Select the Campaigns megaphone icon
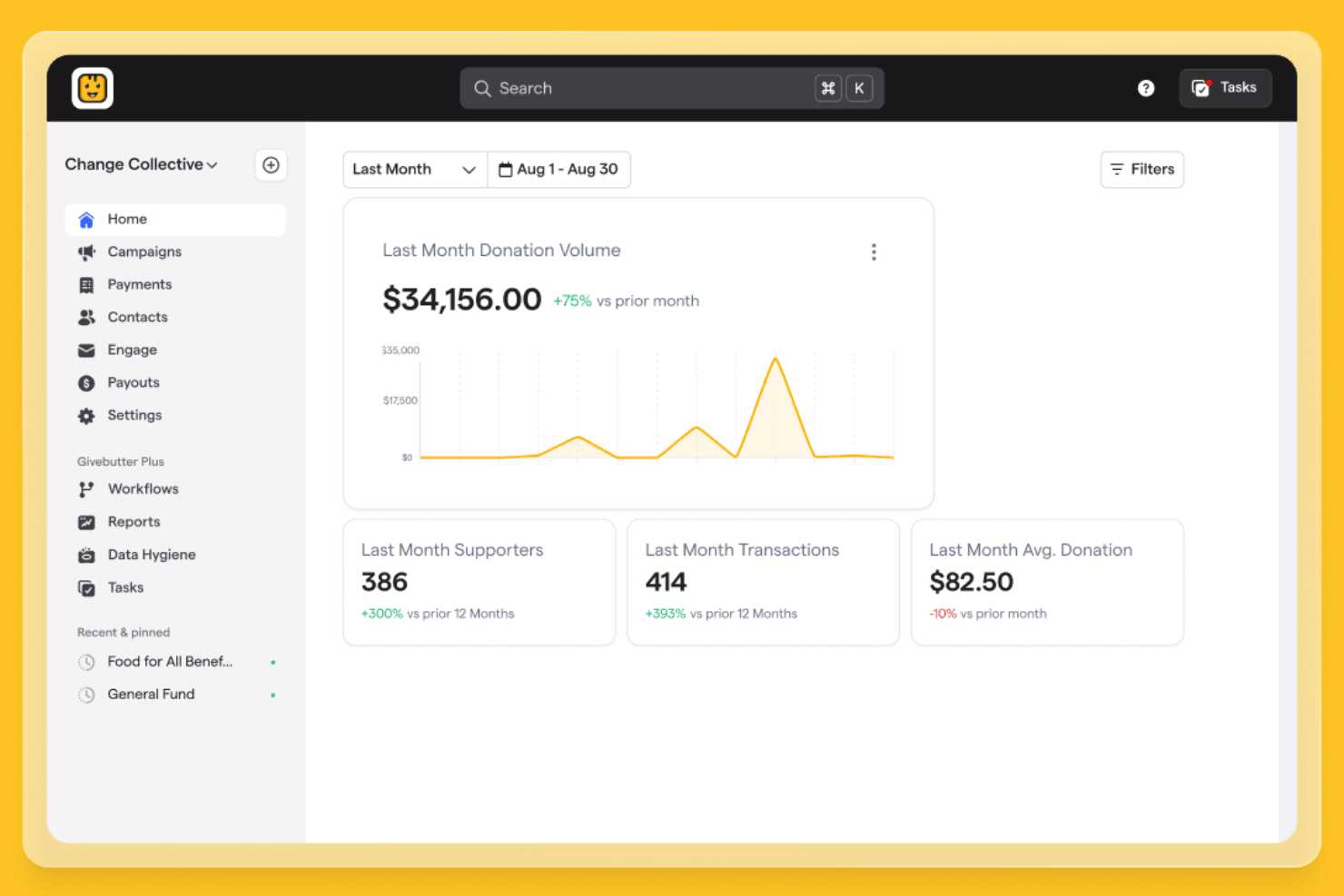Screen dimensions: 1344x896 [85, 251]
